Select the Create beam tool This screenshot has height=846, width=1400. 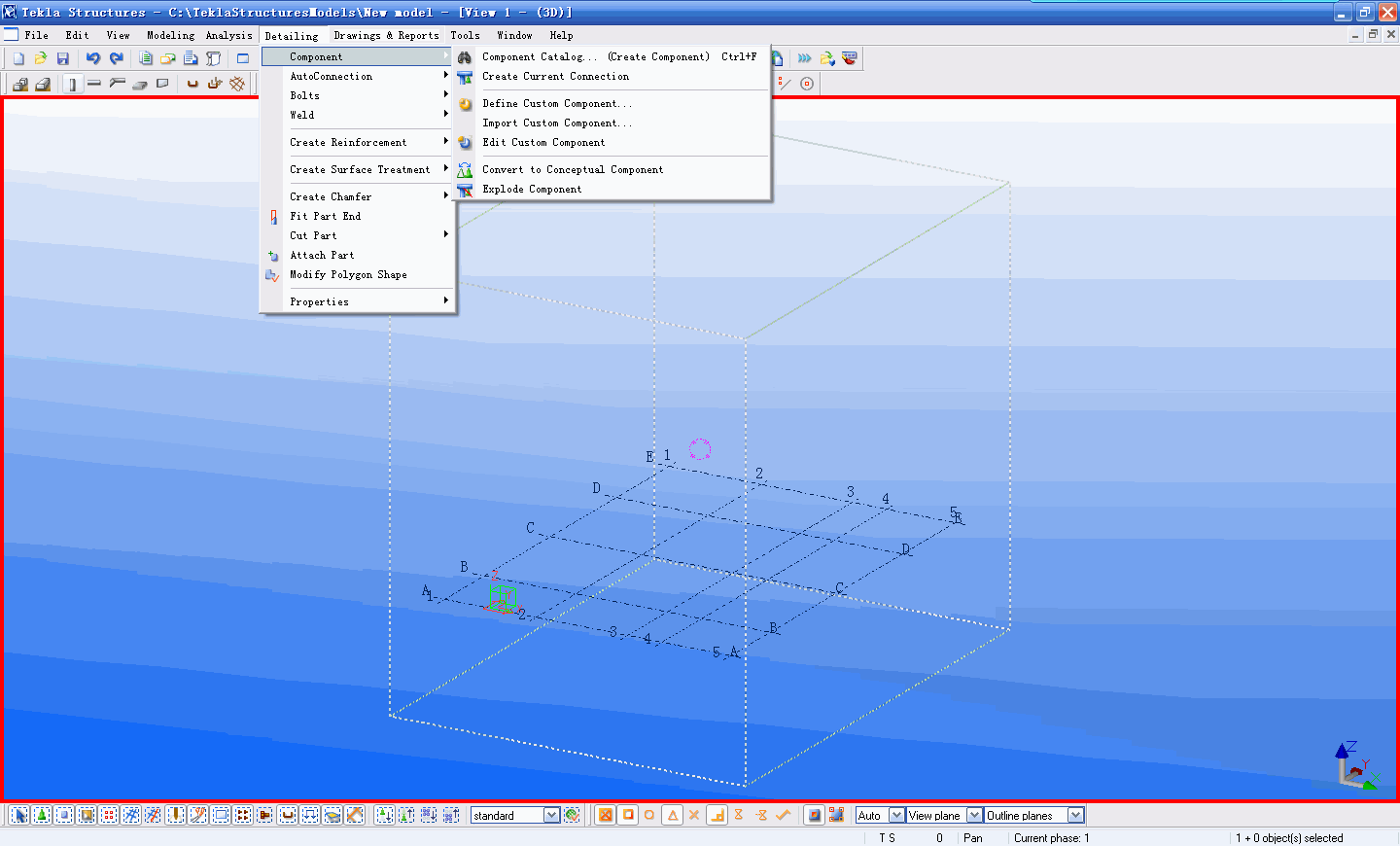pyautogui.click(x=94, y=83)
